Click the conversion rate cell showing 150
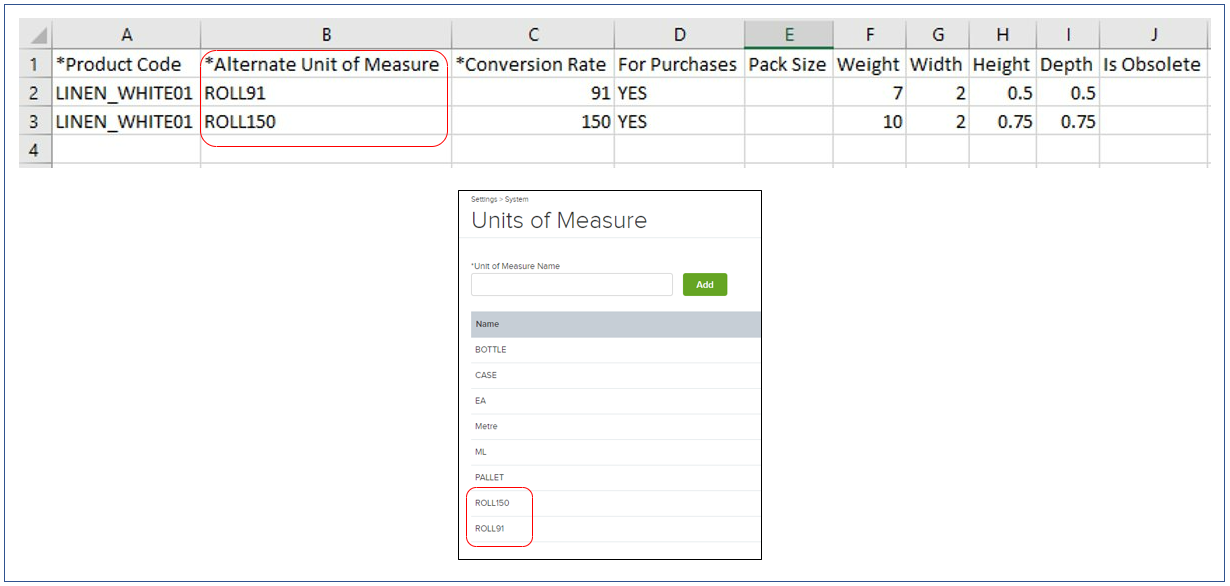 533,122
